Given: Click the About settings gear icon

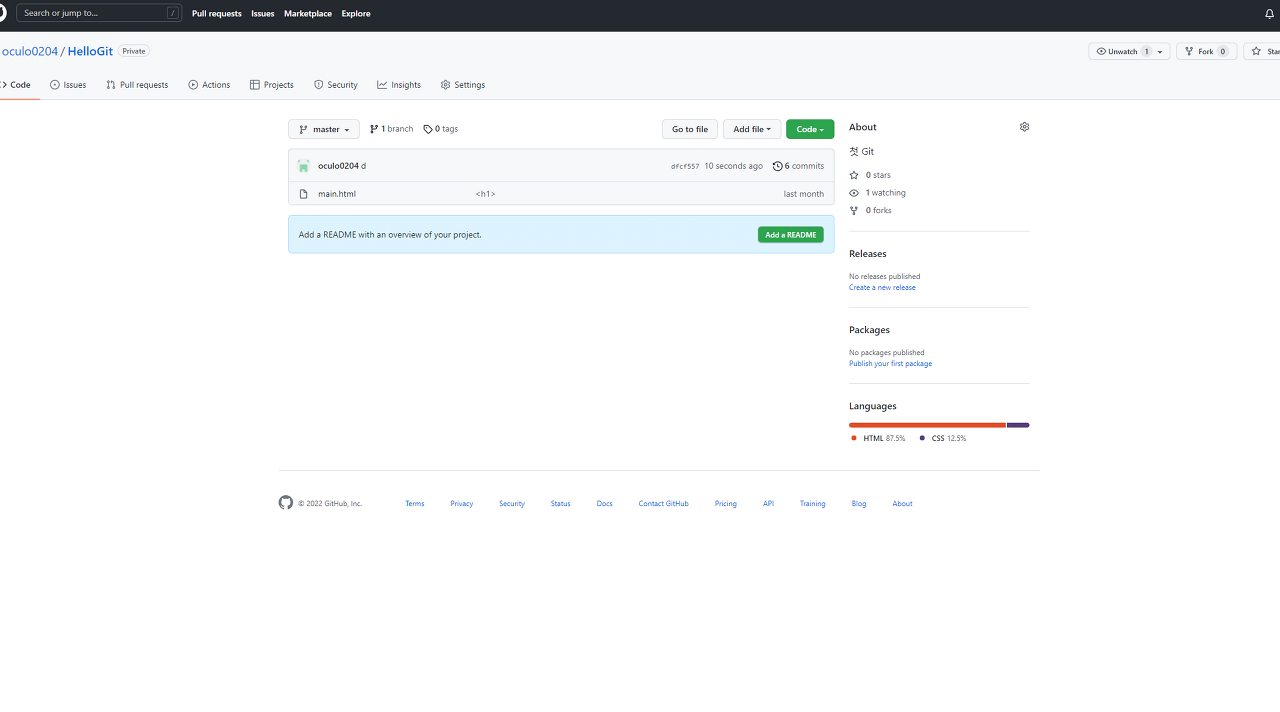Looking at the screenshot, I should pos(1024,127).
